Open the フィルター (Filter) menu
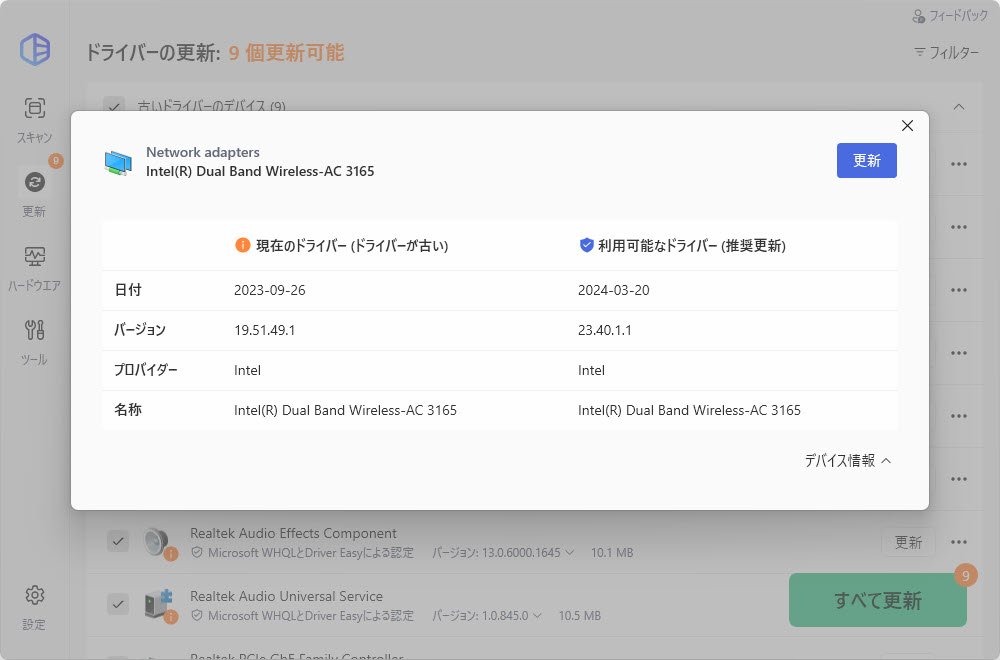 tap(946, 52)
